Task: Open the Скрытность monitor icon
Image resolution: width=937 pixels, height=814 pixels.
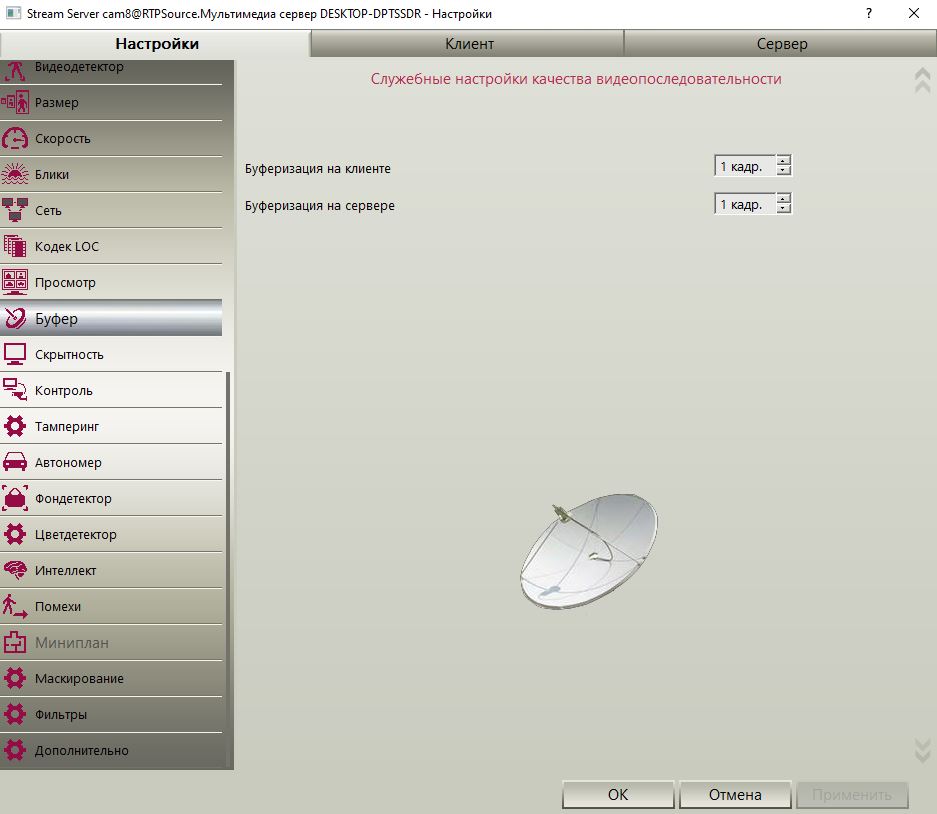Action: tap(15, 354)
